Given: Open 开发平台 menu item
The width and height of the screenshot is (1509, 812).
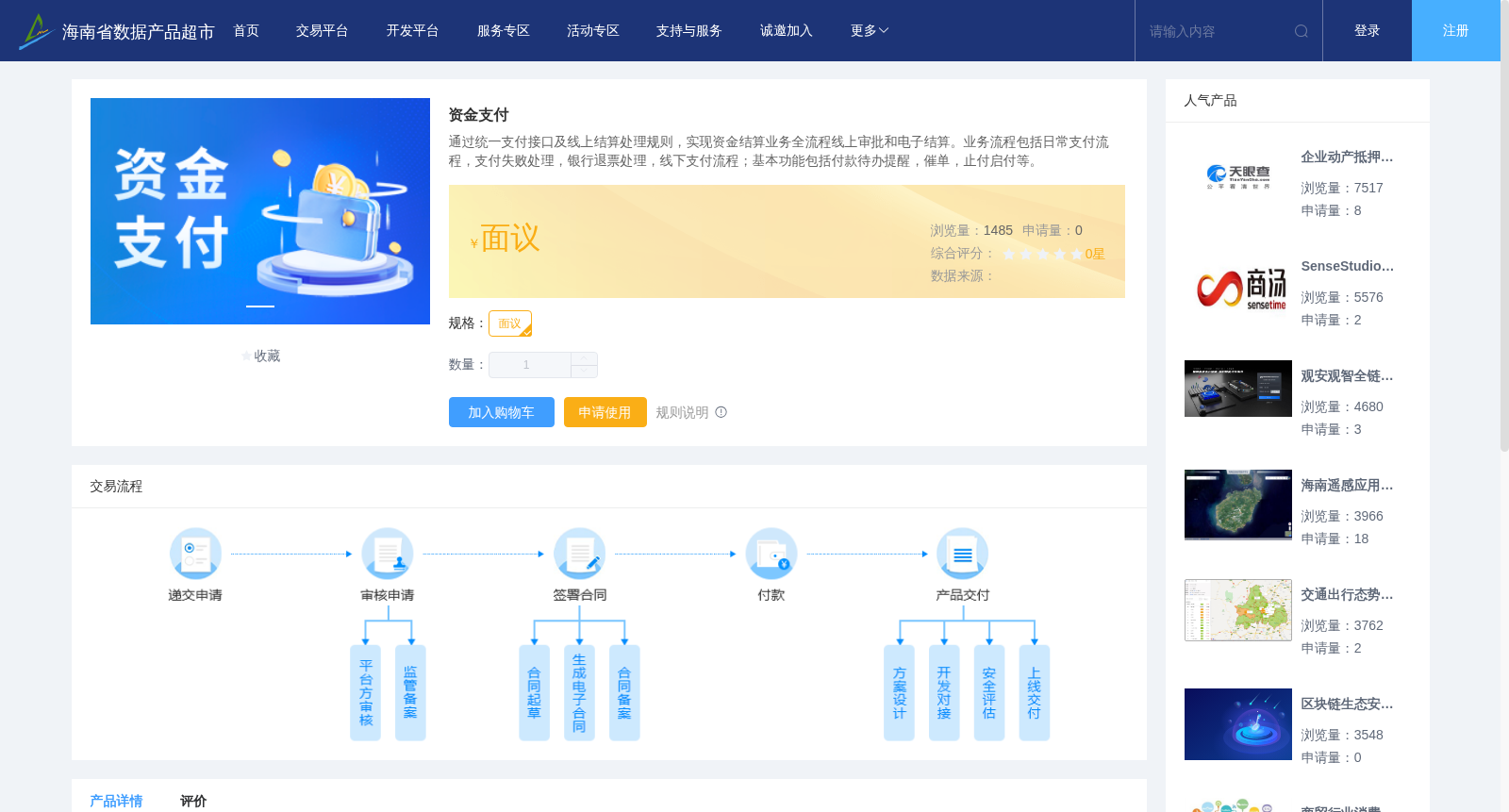Looking at the screenshot, I should [413, 31].
